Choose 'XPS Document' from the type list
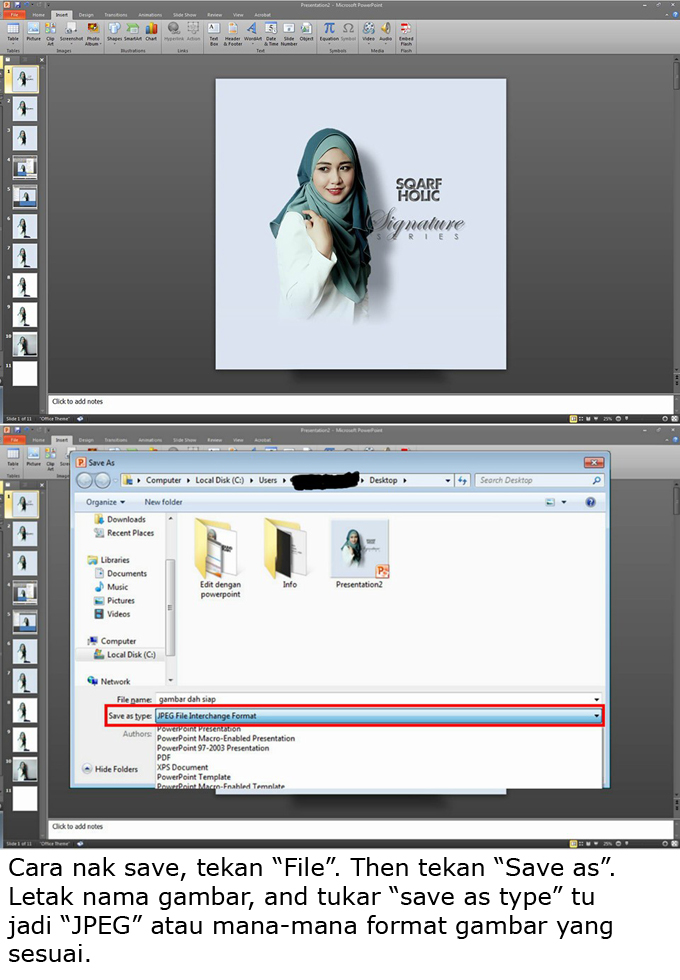The image size is (680, 980). click(x=182, y=768)
